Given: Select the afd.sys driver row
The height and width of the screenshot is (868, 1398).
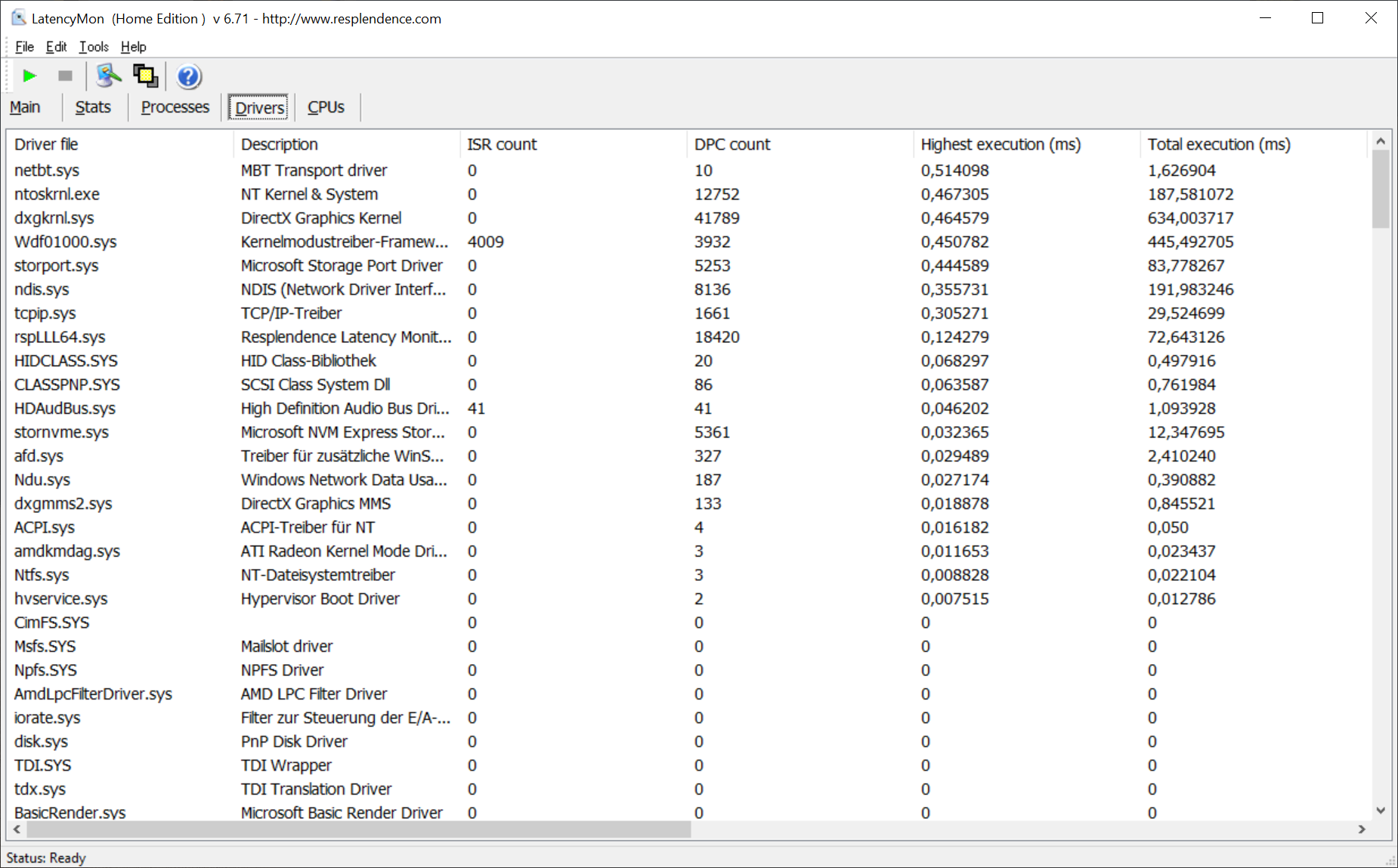Looking at the screenshot, I should coord(689,456).
